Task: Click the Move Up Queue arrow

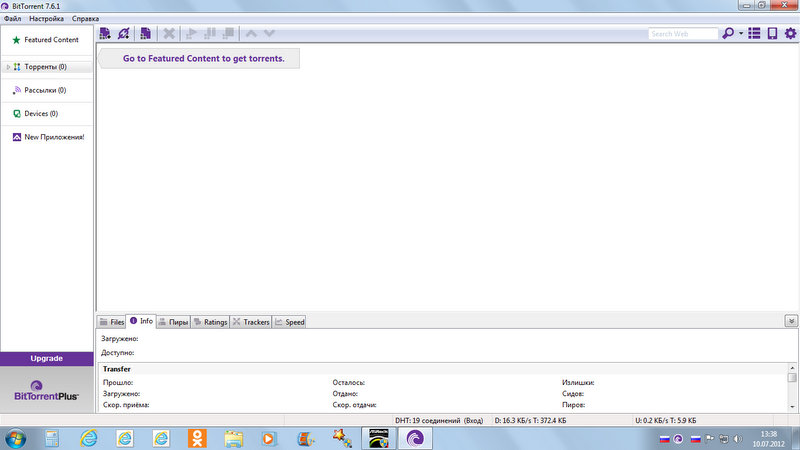Action: (251, 34)
